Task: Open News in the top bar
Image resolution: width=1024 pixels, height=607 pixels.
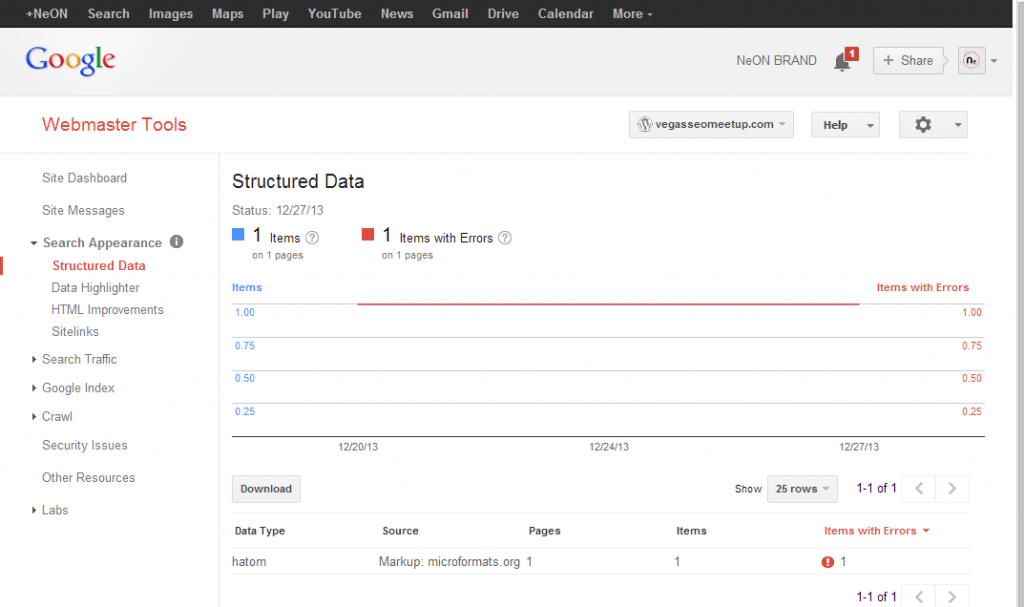Action: click(397, 14)
